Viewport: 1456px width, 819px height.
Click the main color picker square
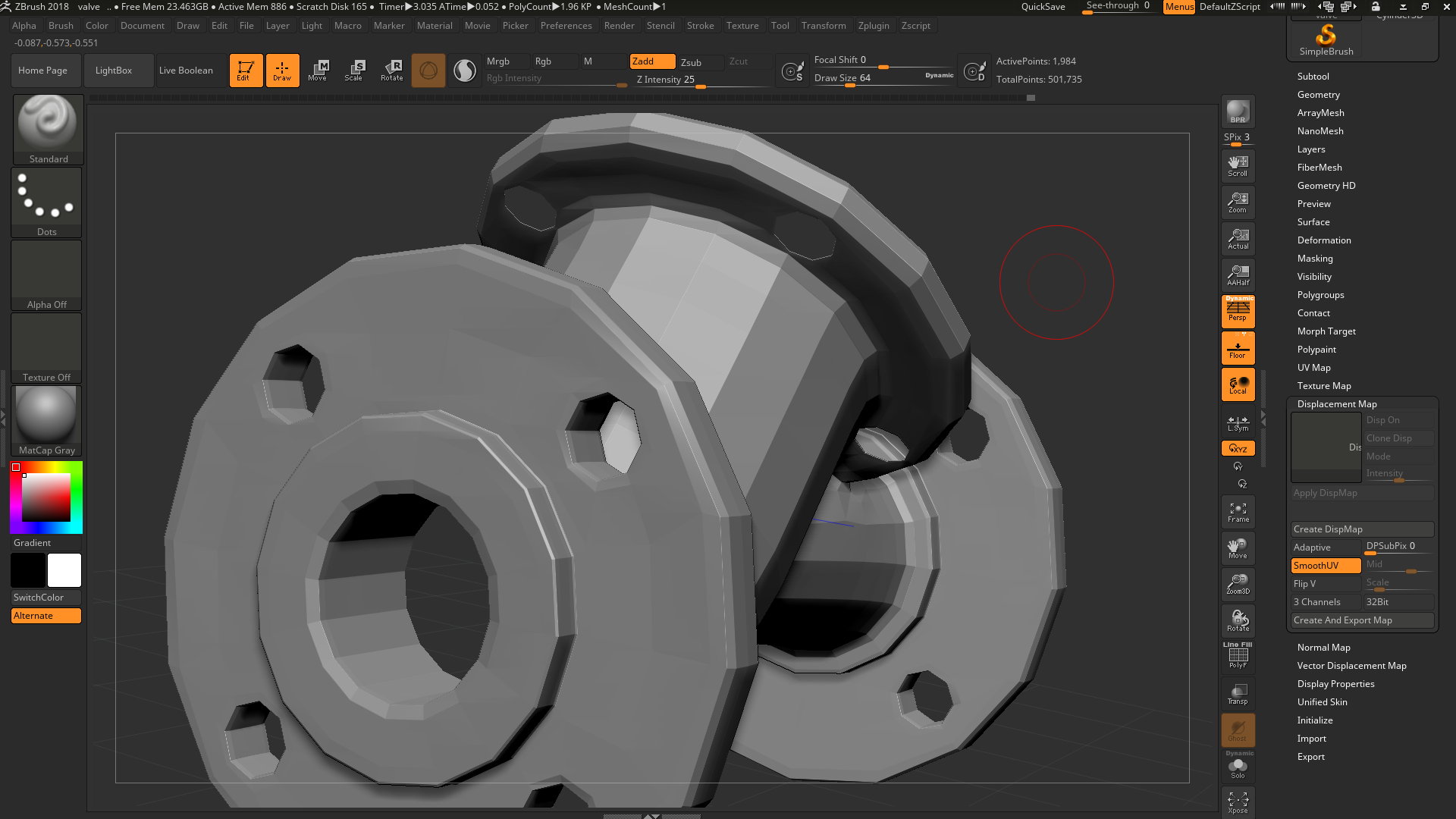coord(46,497)
